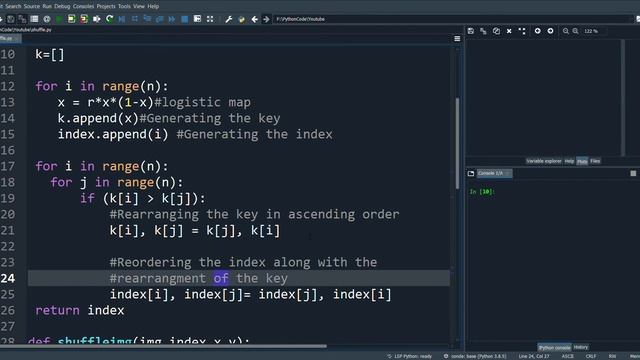
Task: Stop debugging with blue square icon
Action: (184, 19)
